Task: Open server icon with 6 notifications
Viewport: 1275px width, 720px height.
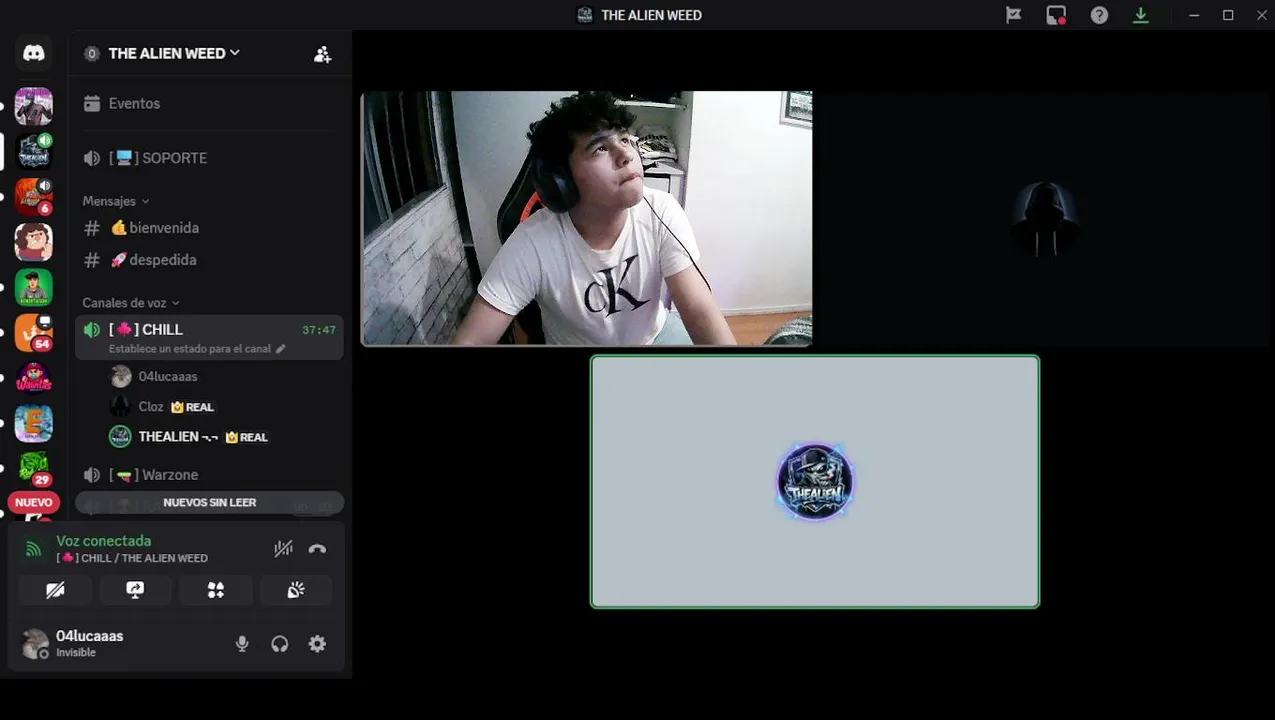Action: point(33,196)
